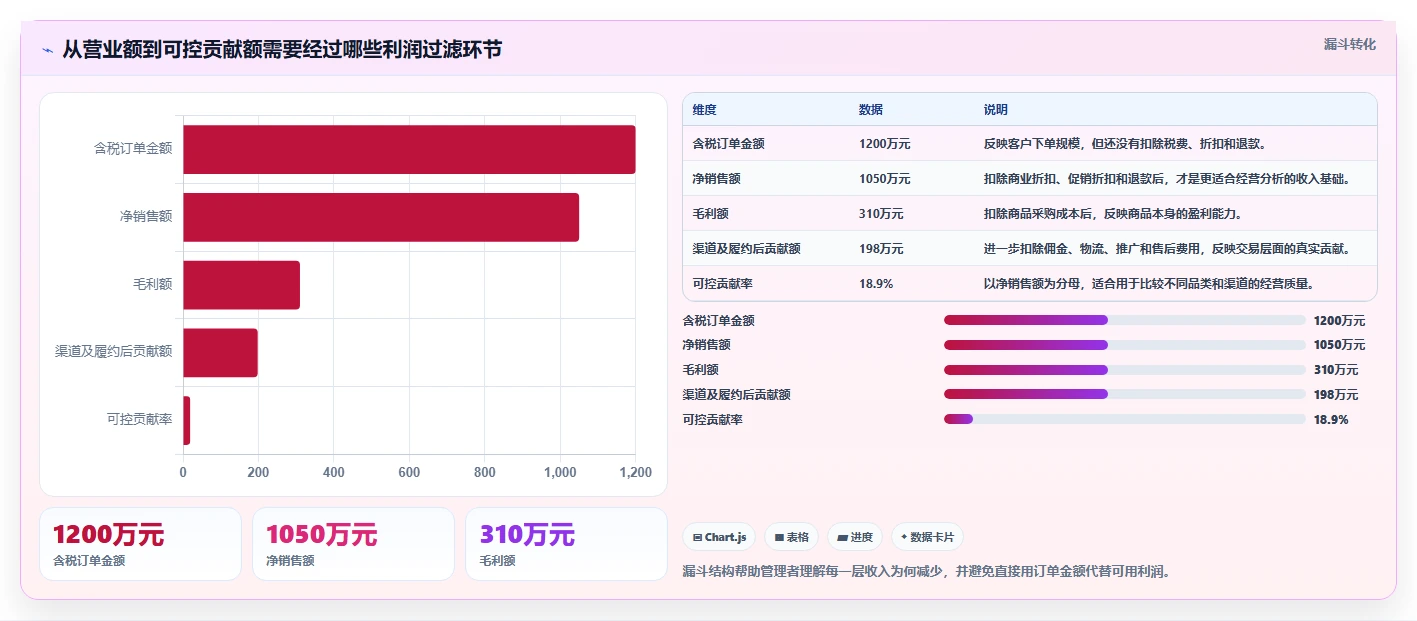Select the 进度 chip
Screen dimensions: 1417x621
[x=855, y=537]
